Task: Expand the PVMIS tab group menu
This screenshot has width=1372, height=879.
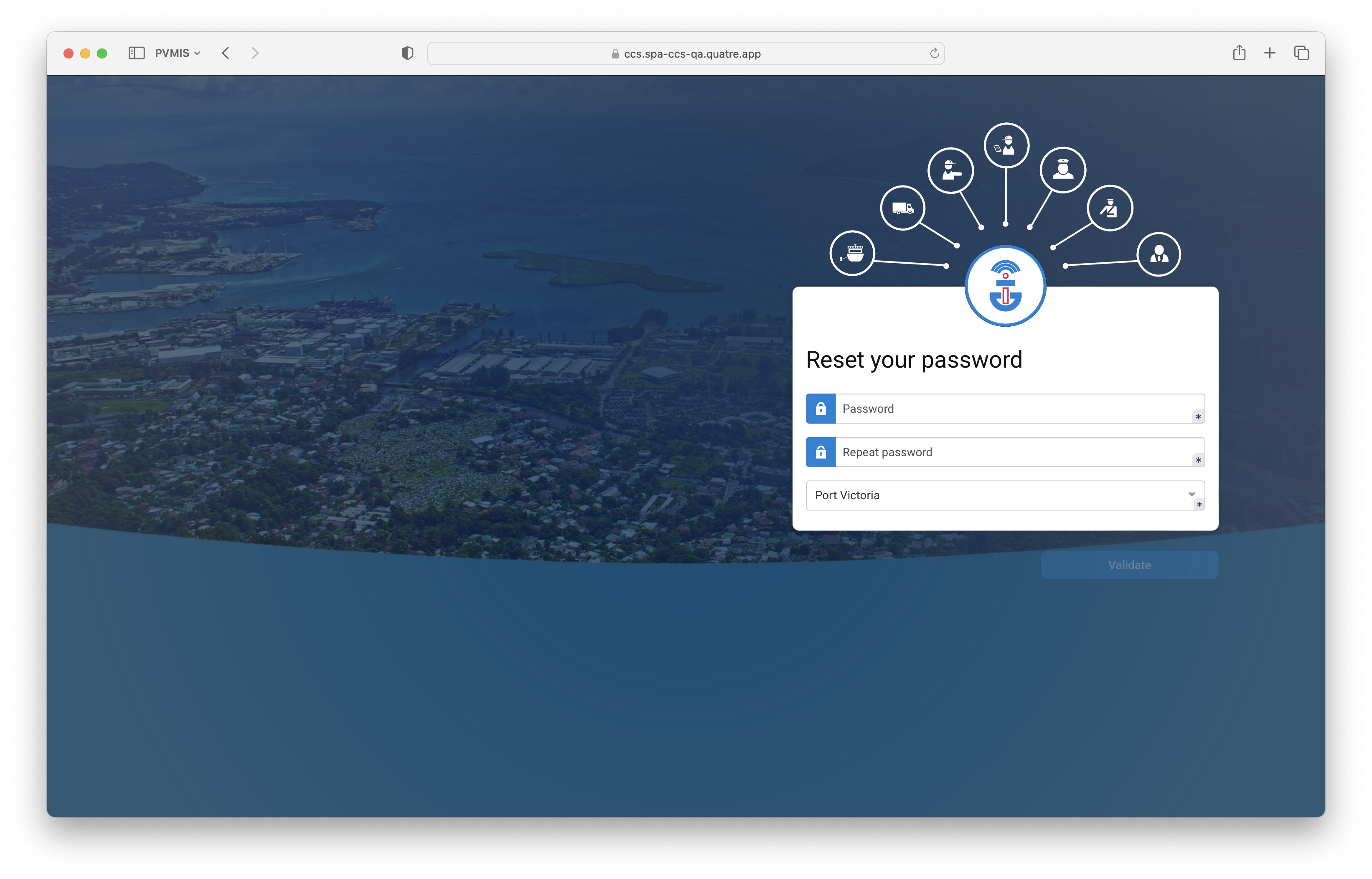Action: pos(178,53)
